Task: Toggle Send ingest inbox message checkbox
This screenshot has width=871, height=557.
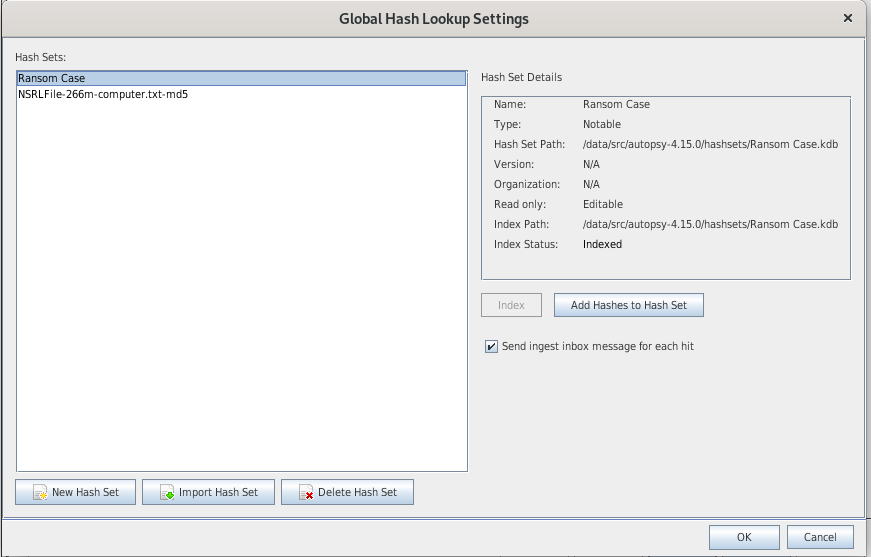Action: click(491, 346)
